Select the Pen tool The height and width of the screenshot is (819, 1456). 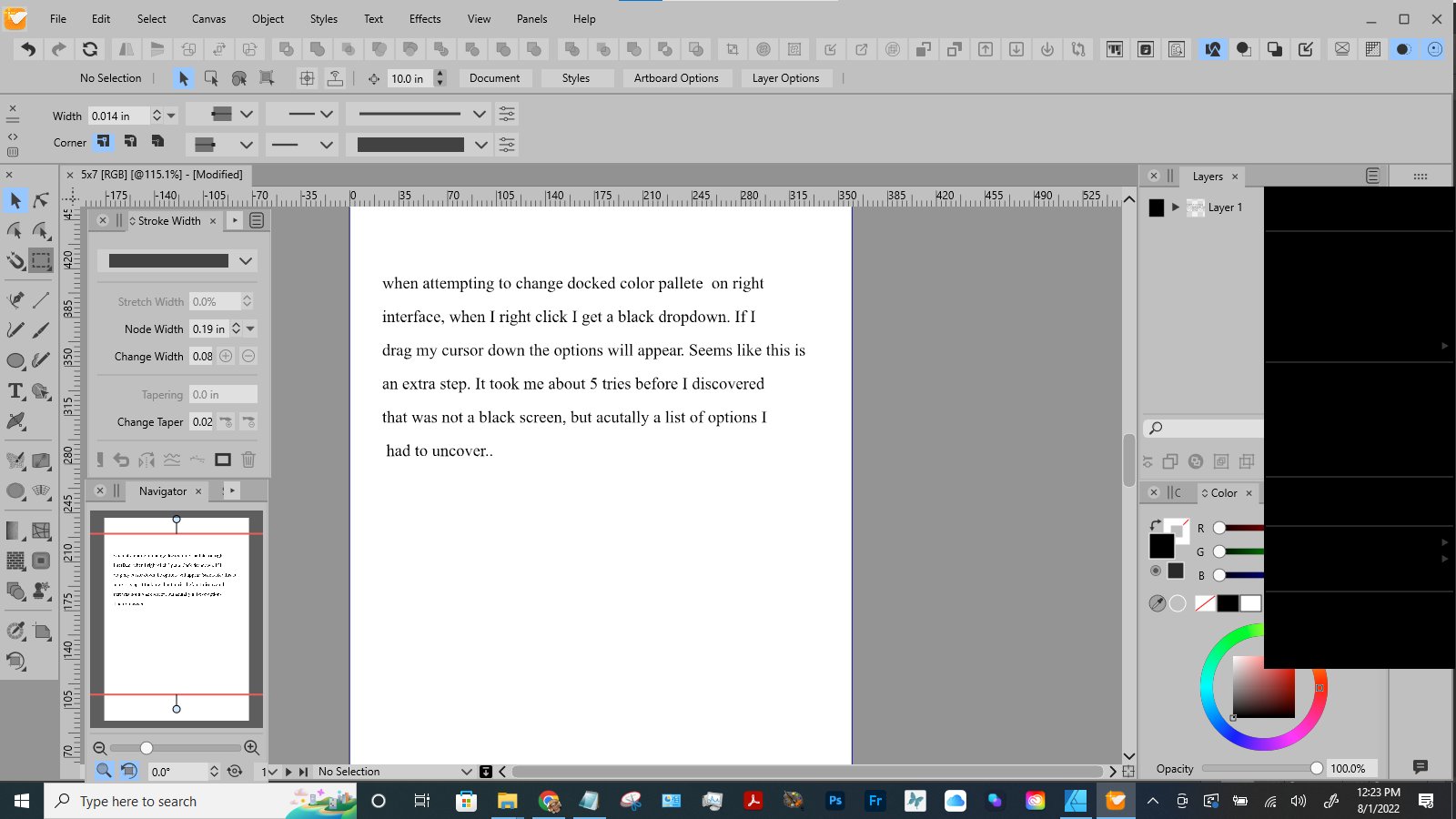[15, 299]
